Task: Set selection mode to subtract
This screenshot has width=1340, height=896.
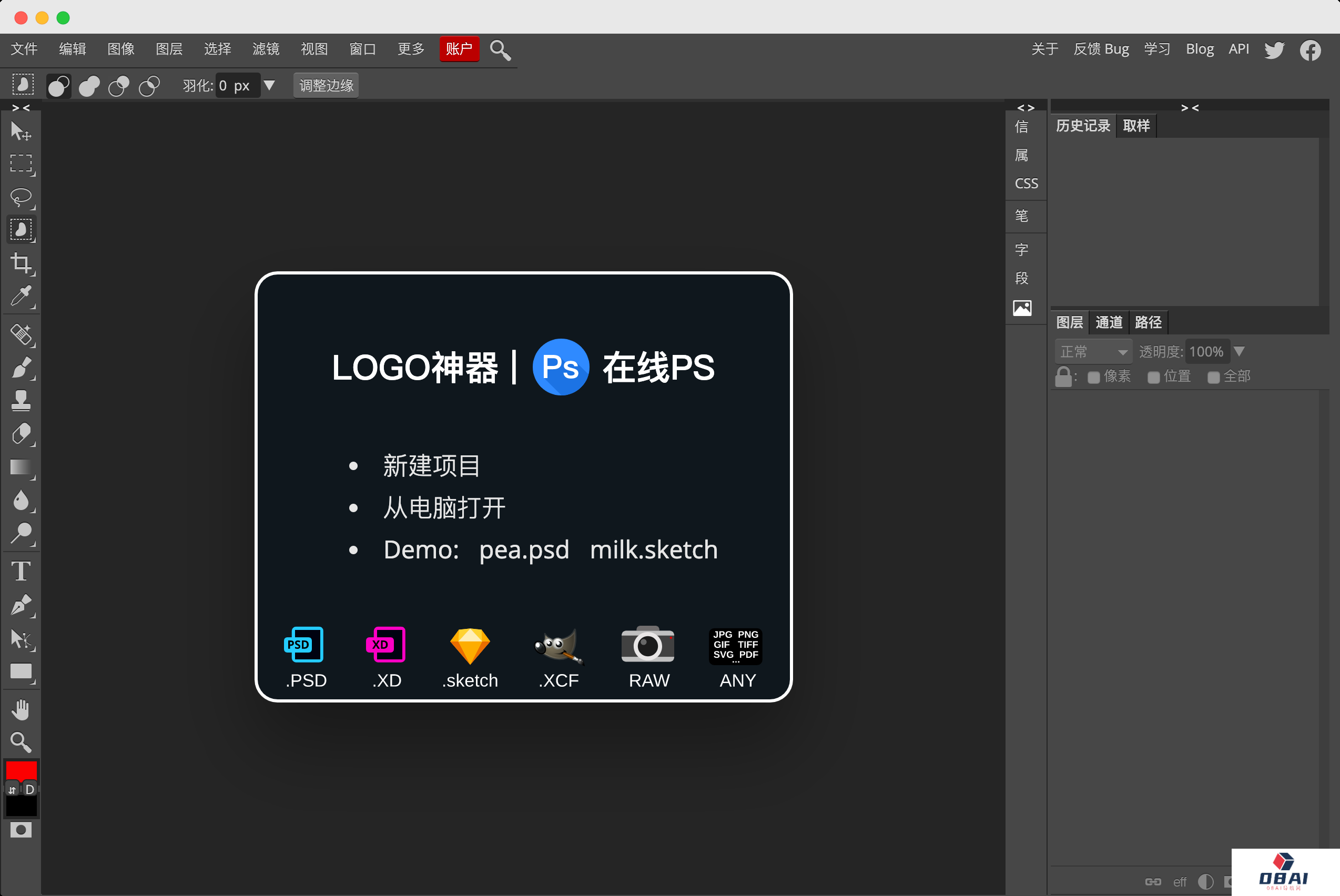Action: [119, 86]
